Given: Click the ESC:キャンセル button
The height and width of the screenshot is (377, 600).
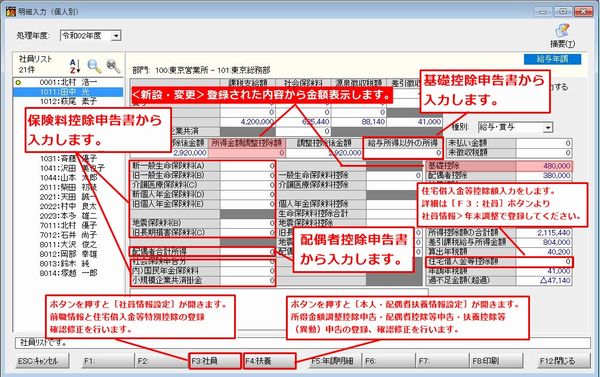Looking at the screenshot, I should pos(42,361).
